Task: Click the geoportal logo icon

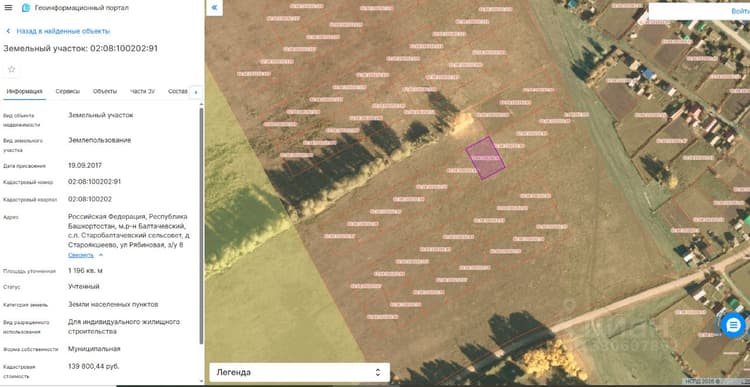Action: click(26, 8)
